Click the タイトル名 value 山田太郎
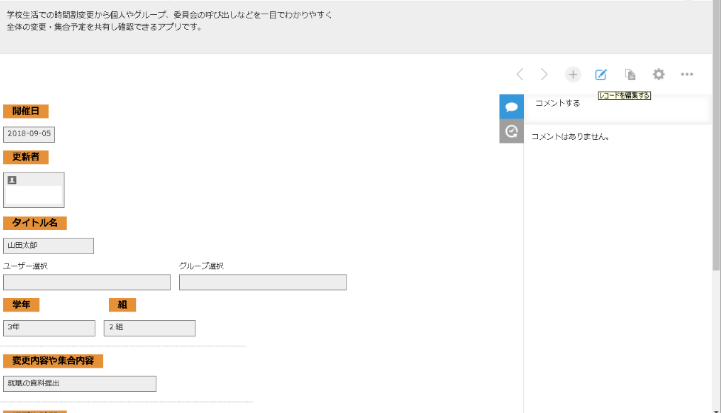 48,246
